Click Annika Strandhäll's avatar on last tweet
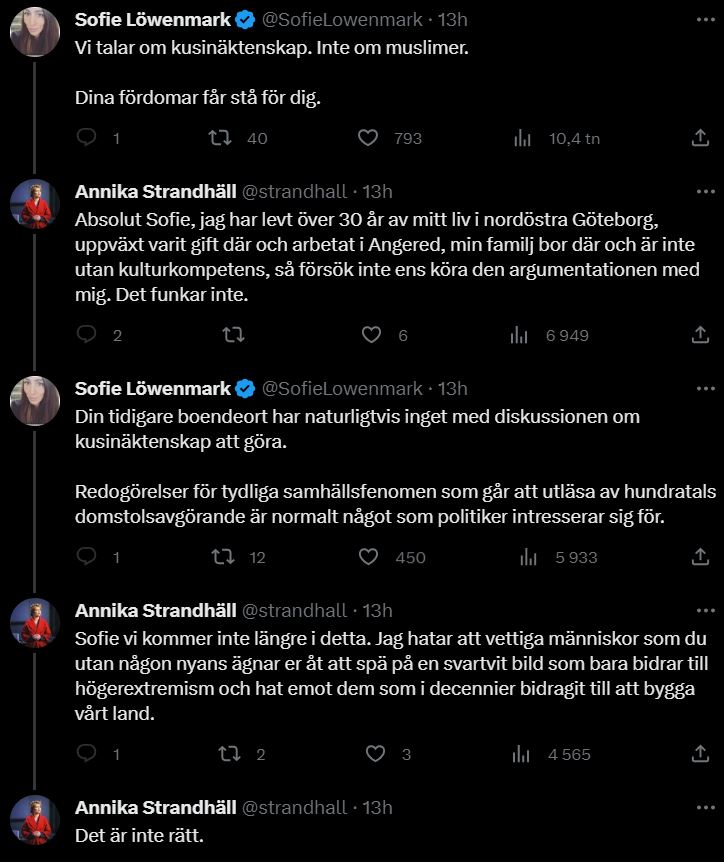Image resolution: width=724 pixels, height=862 pixels. 35,819
